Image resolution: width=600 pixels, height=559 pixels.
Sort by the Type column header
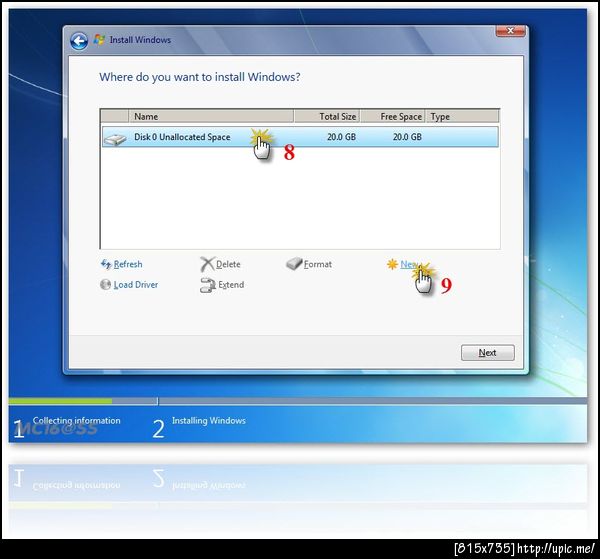462,116
